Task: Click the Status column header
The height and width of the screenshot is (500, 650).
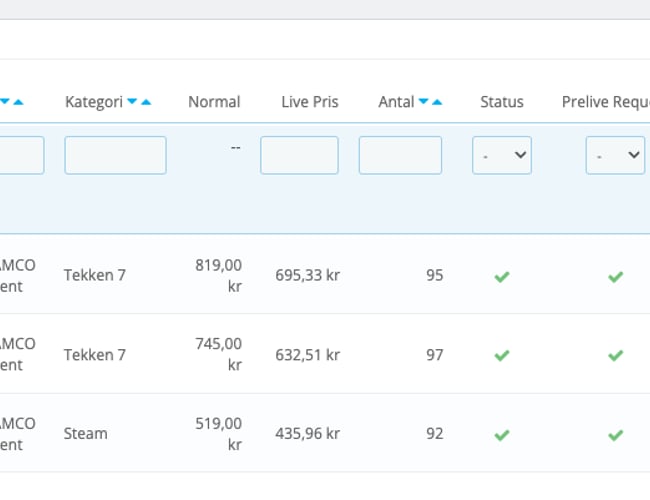Action: (x=502, y=102)
